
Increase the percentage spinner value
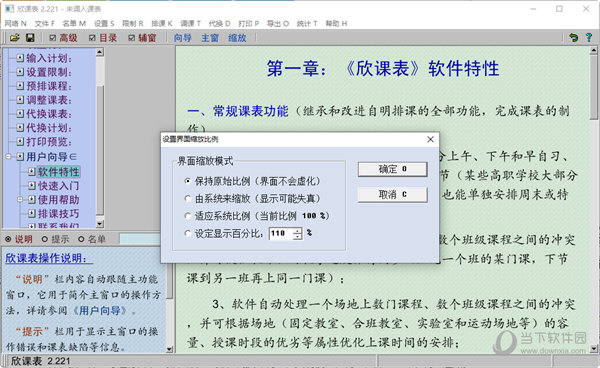click(297, 231)
